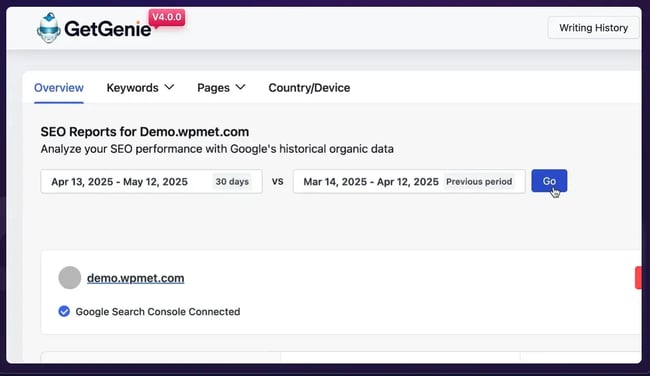Switch to the Overview tab
This screenshot has width=650, height=376.
pos(59,88)
